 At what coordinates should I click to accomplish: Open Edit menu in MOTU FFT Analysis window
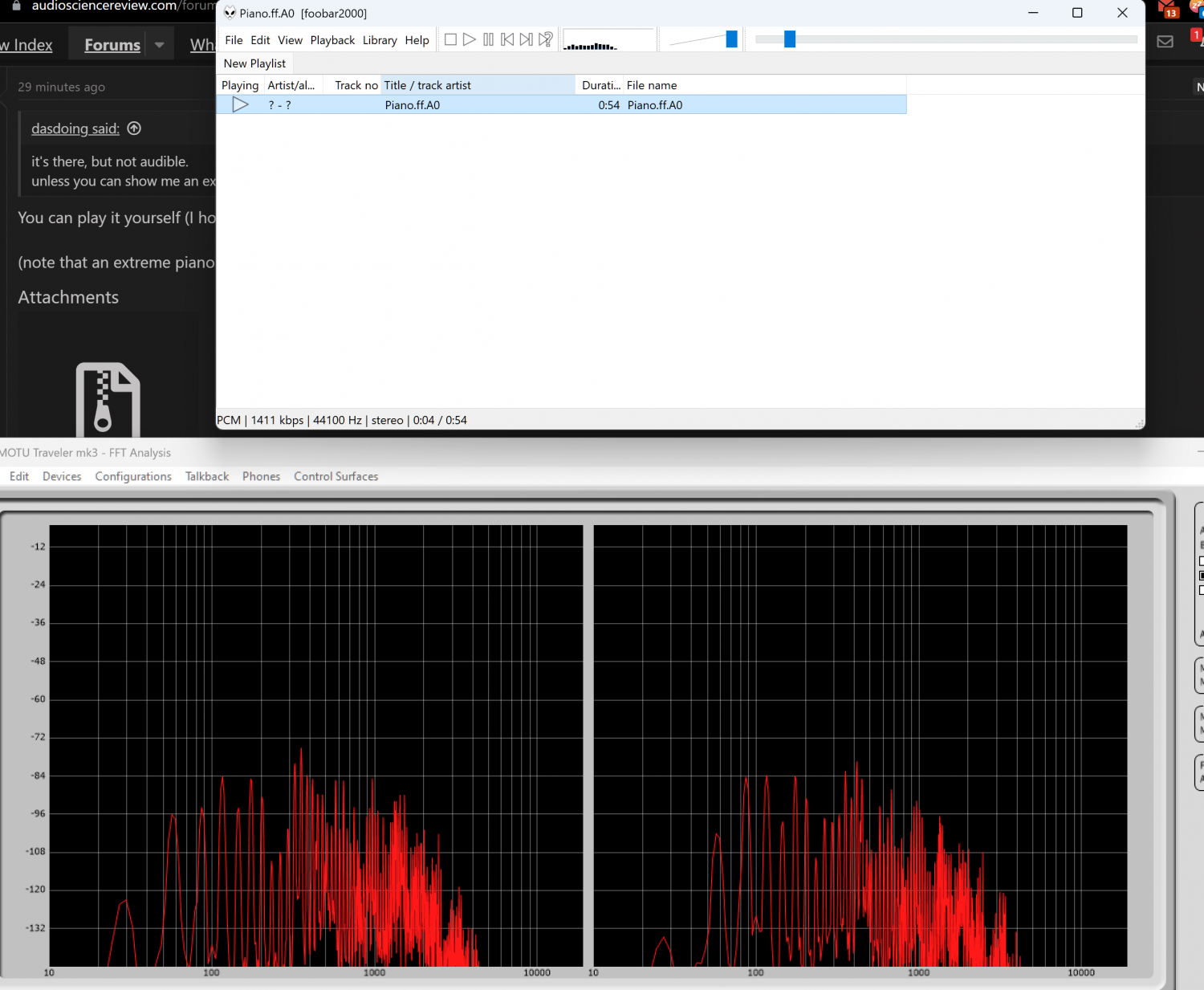[x=19, y=476]
